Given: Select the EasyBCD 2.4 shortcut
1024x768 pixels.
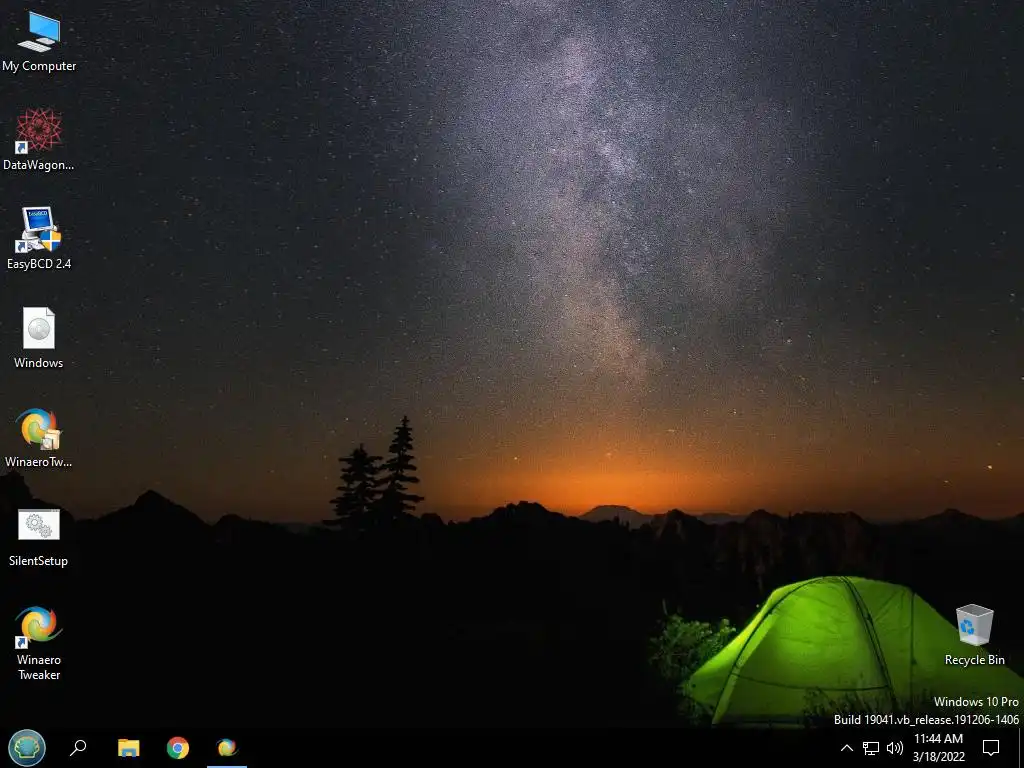Looking at the screenshot, I should point(39,238).
